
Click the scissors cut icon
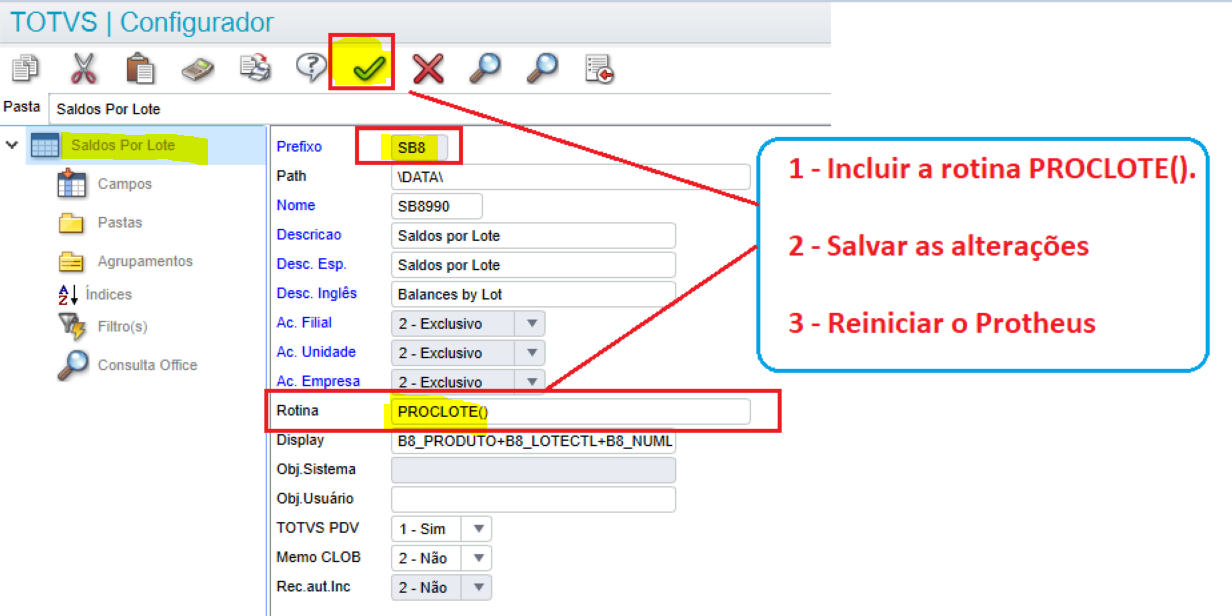point(83,69)
